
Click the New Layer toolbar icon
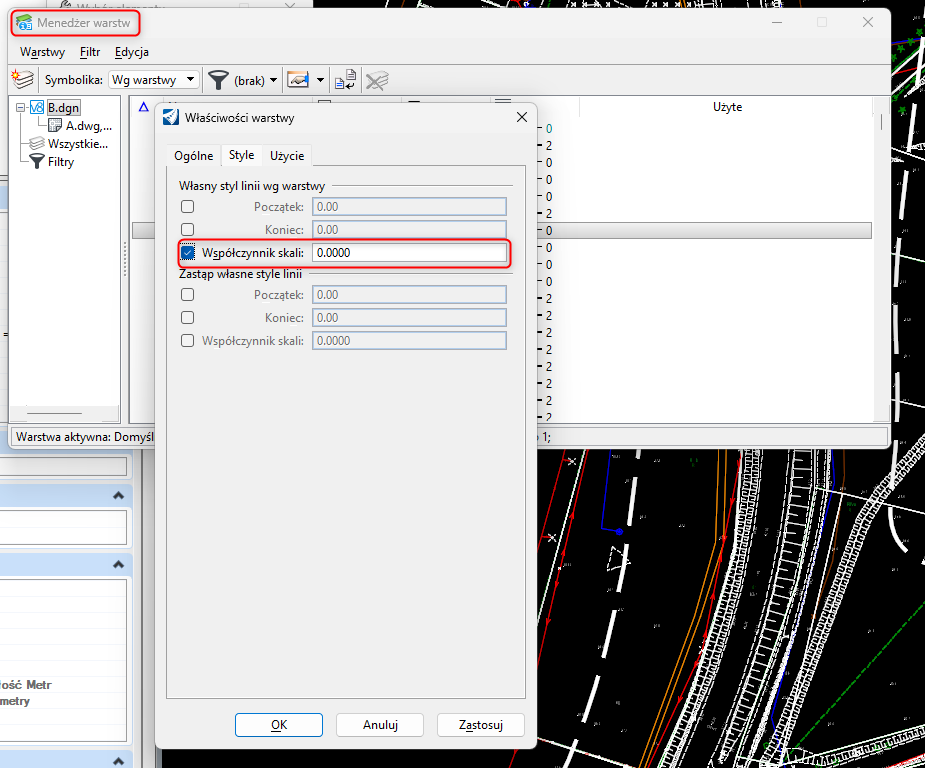click(22, 80)
